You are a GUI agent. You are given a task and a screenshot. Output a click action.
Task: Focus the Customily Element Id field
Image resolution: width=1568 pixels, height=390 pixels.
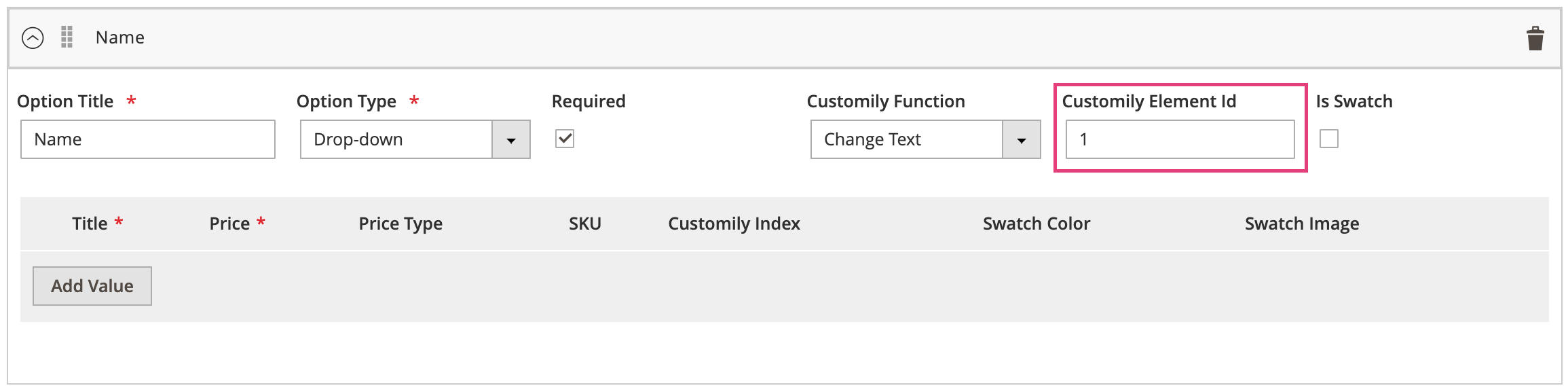(1180, 139)
